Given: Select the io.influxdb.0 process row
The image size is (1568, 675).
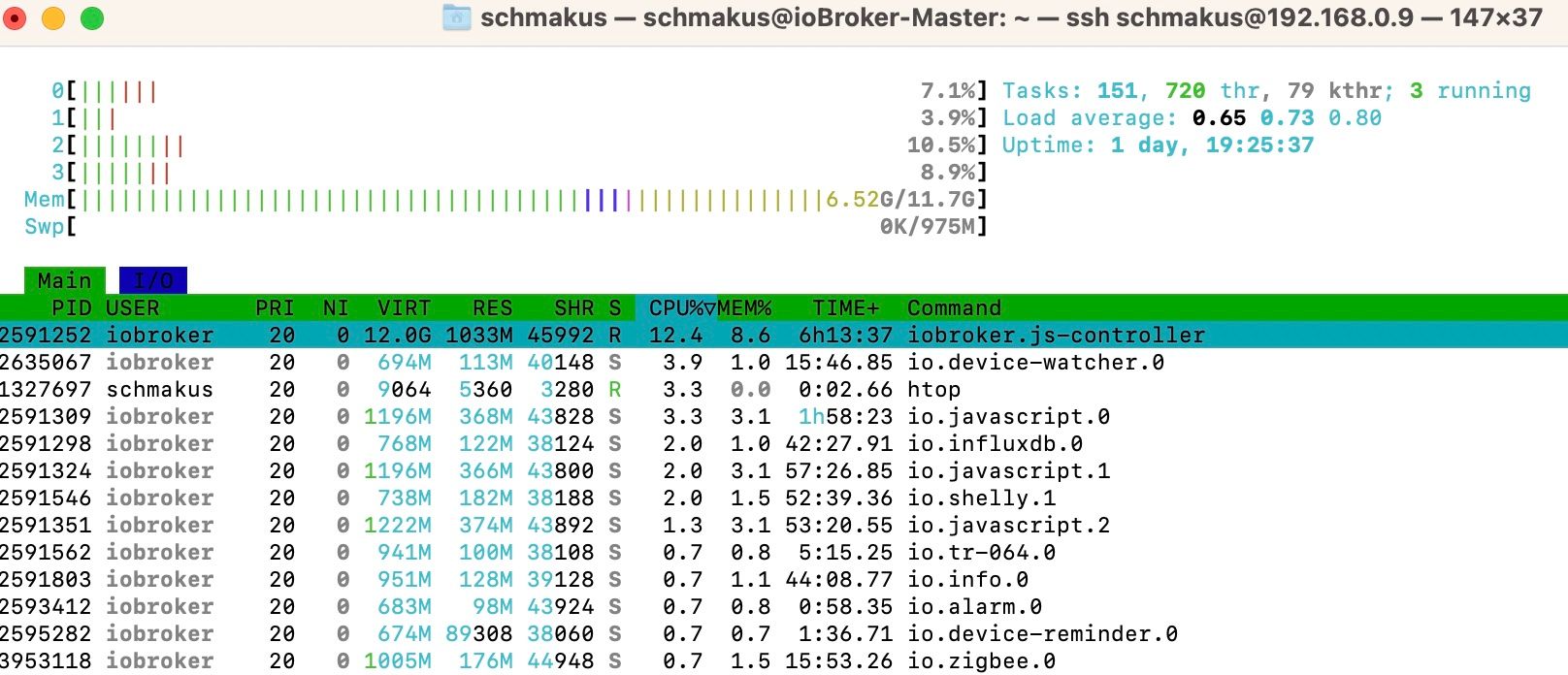Looking at the screenshot, I should [x=784, y=443].
